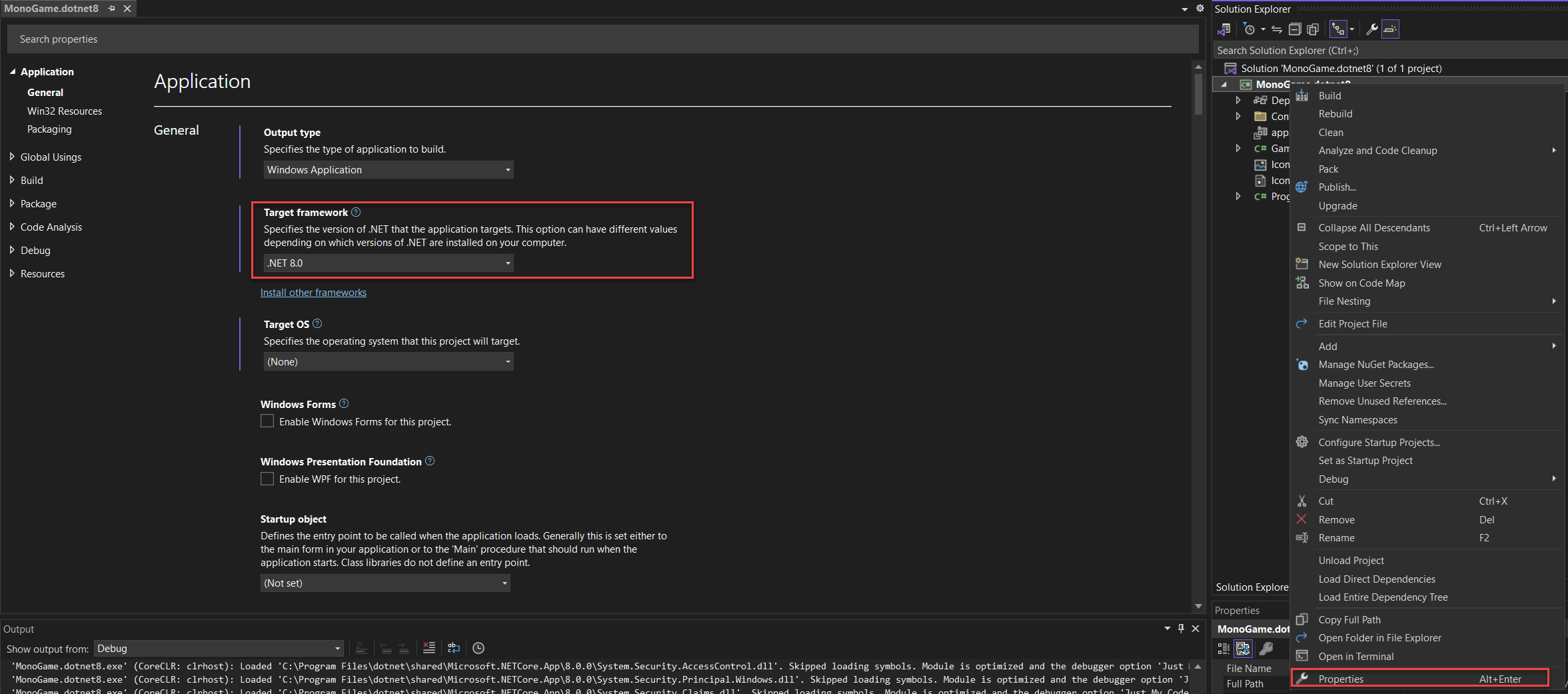
Task: Choose Edit Project File from context menu
Action: [1426, 324]
